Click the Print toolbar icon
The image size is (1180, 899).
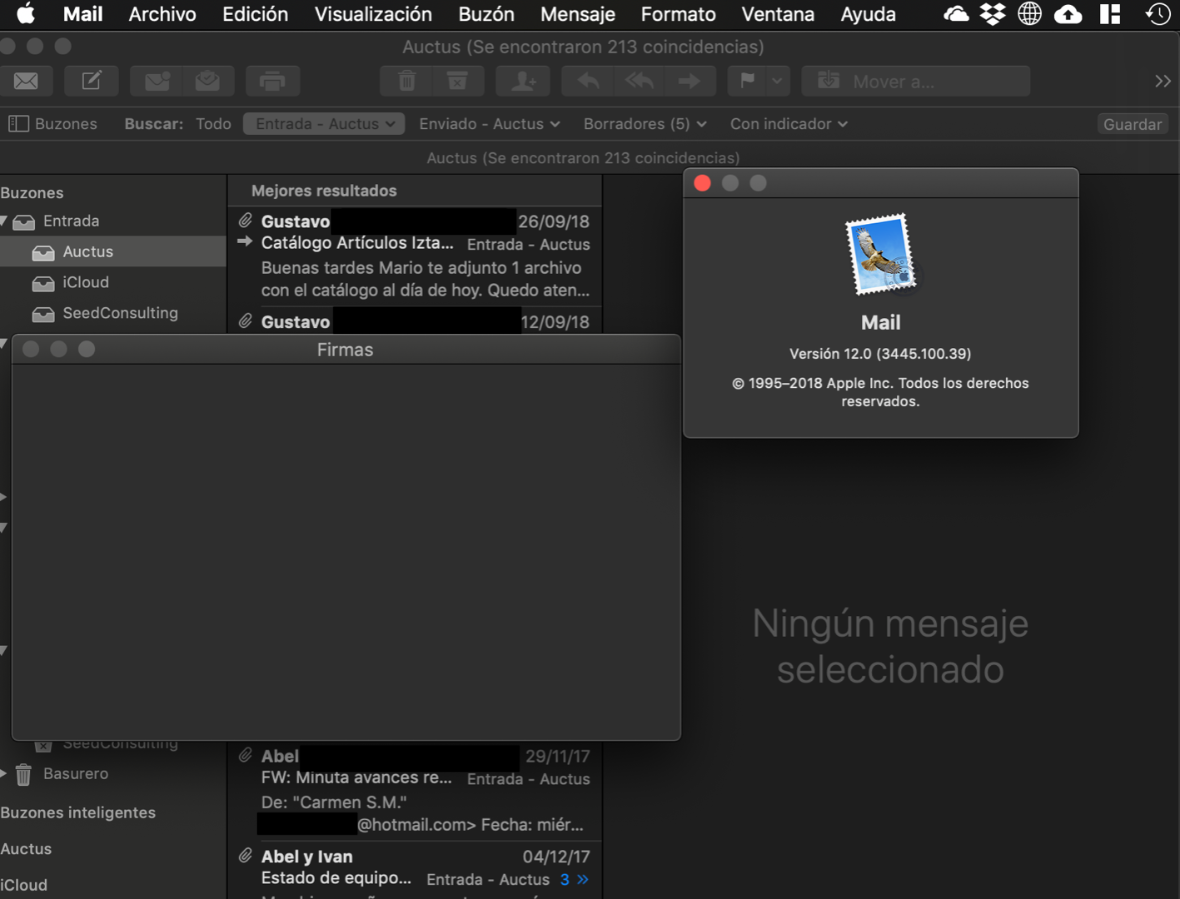point(272,81)
